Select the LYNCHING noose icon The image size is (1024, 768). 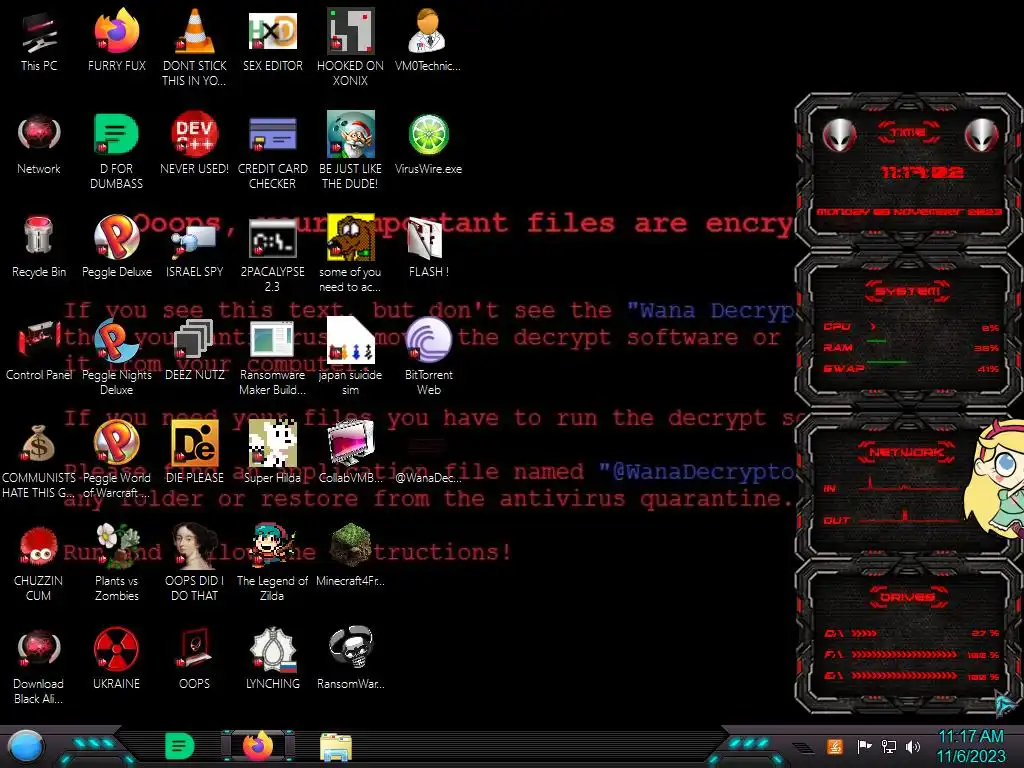coord(273,649)
